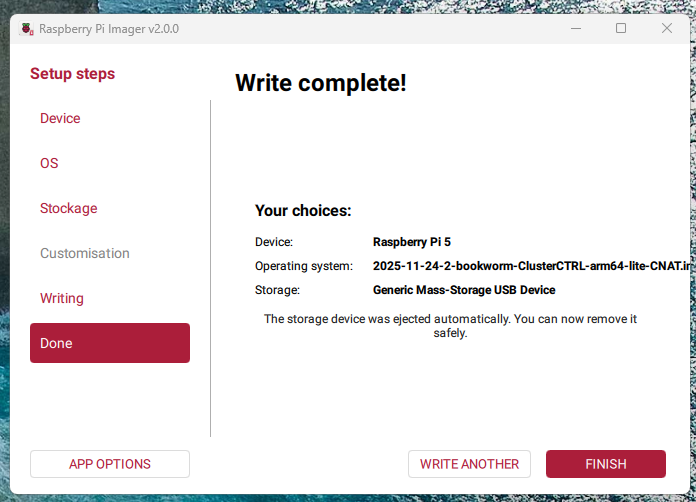Select the highlighted Done step
696x502 pixels.
(x=110, y=343)
